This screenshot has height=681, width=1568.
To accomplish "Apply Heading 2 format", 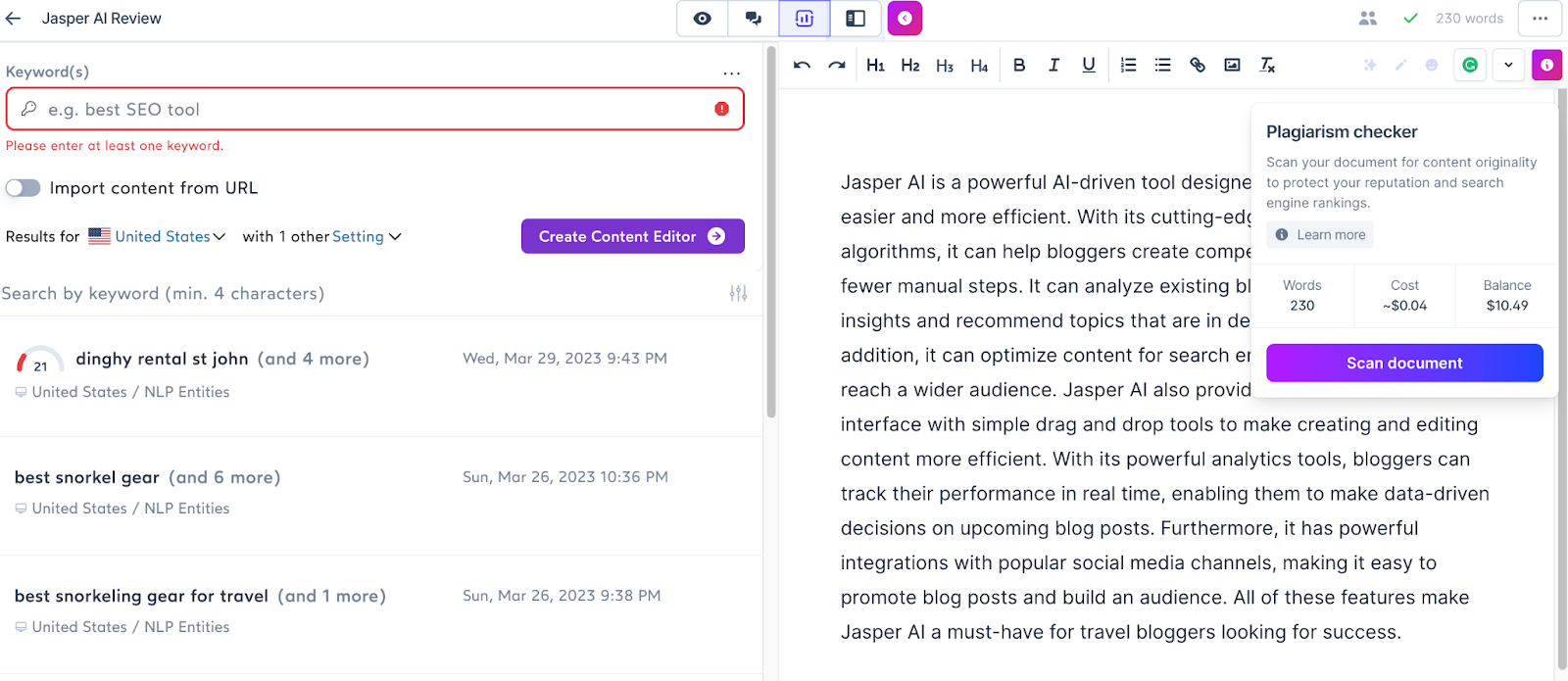I will coord(910,65).
